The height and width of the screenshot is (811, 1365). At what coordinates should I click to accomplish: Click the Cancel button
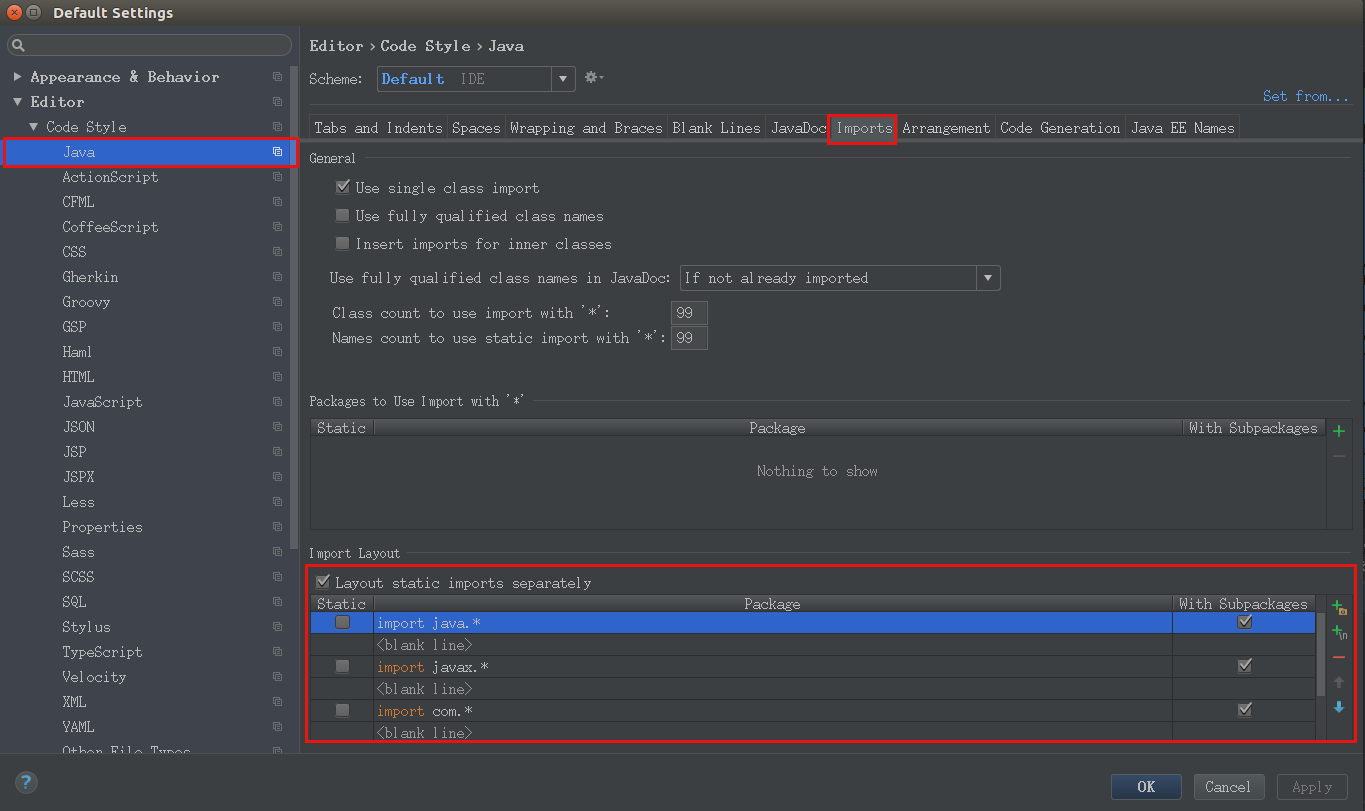pyautogui.click(x=1228, y=787)
